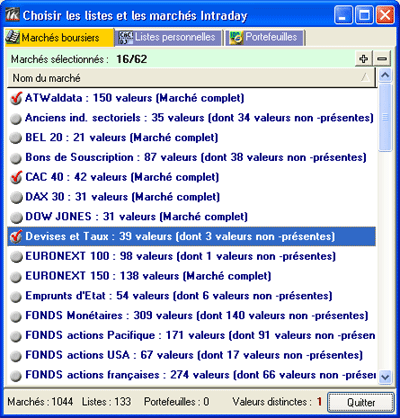The width and height of the screenshot is (400, 418).
Task: Click the sort triangle in the column header
Action: (x=365, y=78)
